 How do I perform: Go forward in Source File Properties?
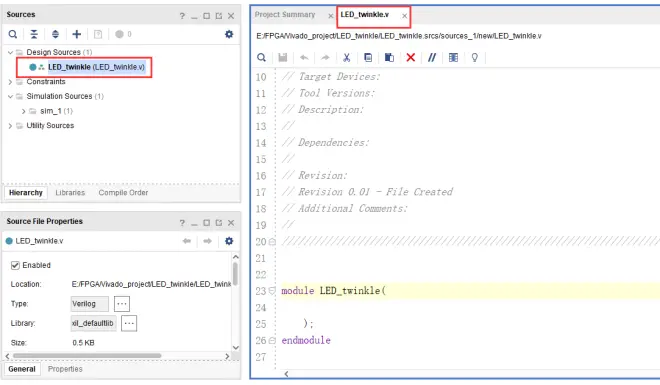[207, 241]
